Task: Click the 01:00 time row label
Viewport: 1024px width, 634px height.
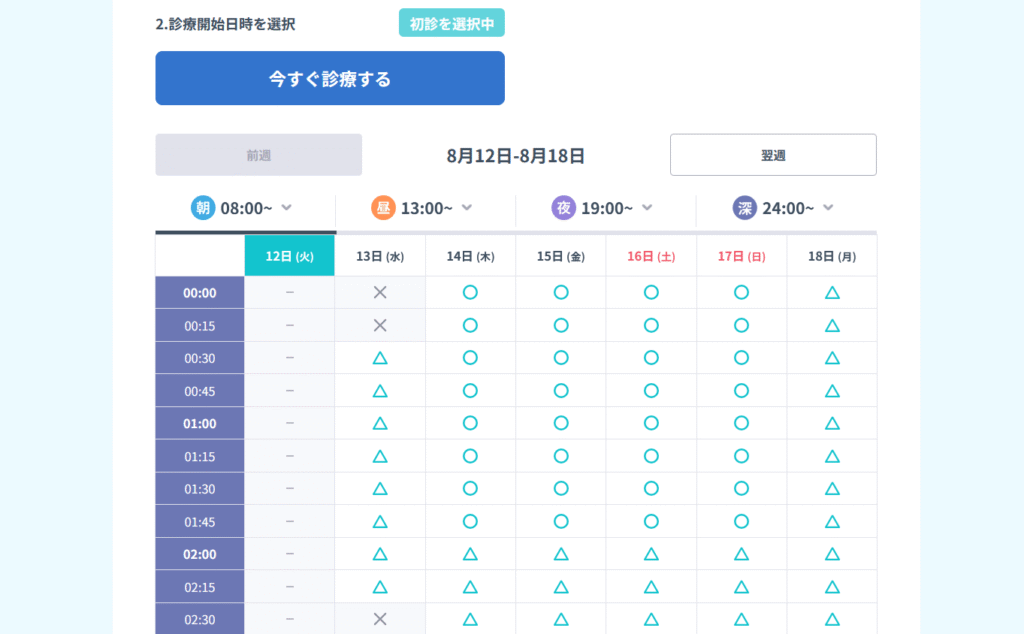Action: point(200,423)
